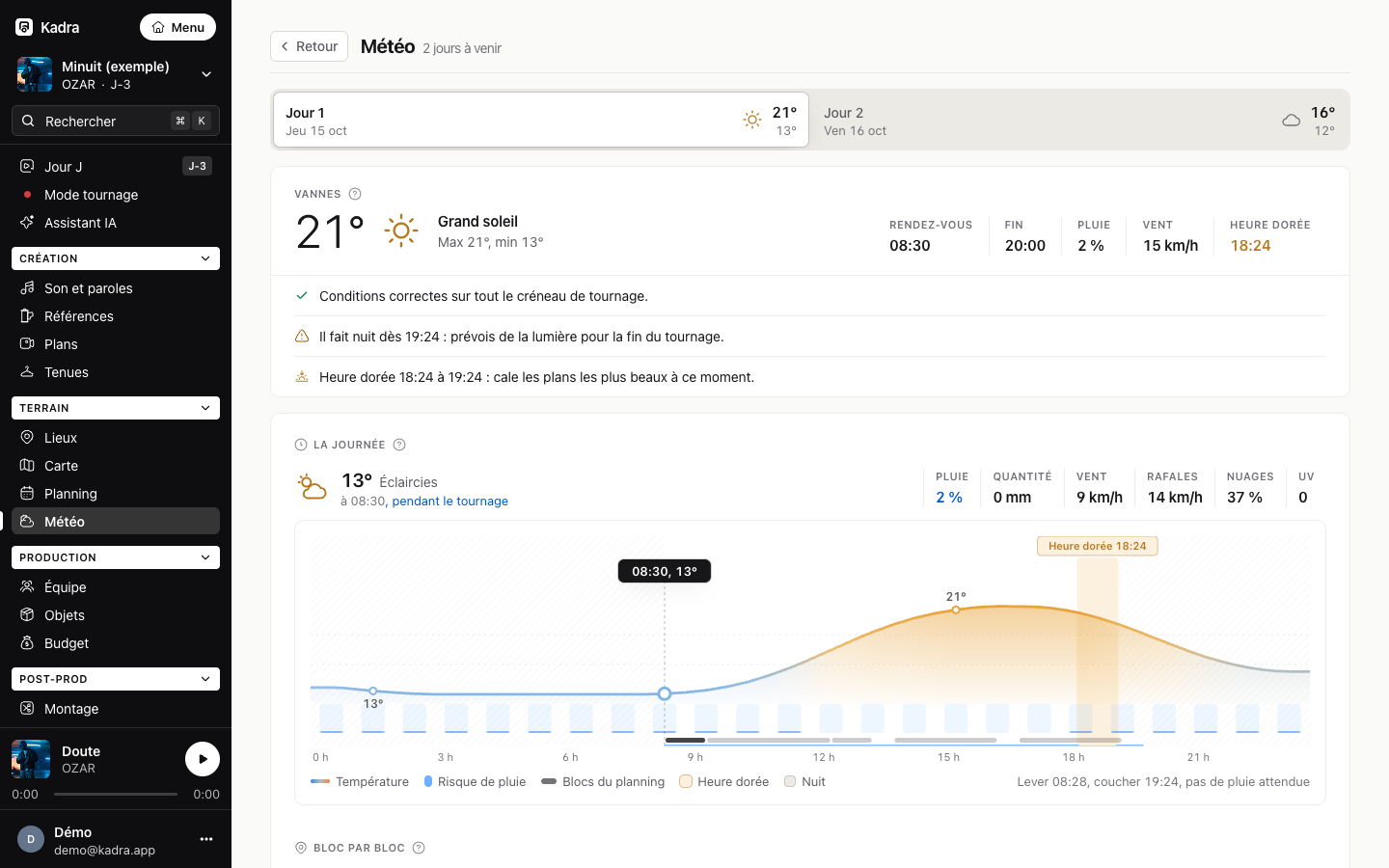
Task: Click help icon beside BLOC PAR BLOC
Action: [419, 848]
